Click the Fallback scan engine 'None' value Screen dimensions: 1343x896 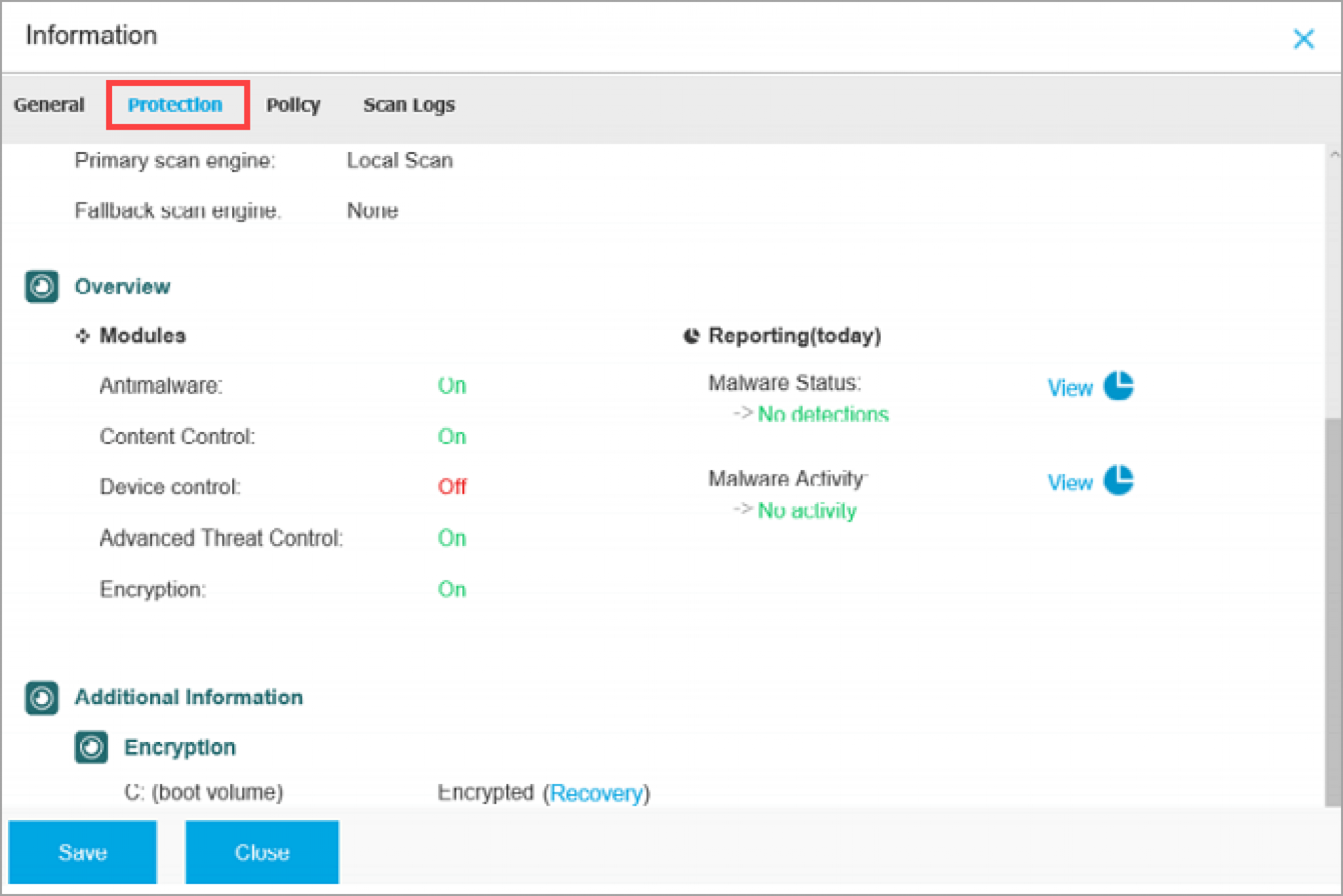(x=372, y=210)
